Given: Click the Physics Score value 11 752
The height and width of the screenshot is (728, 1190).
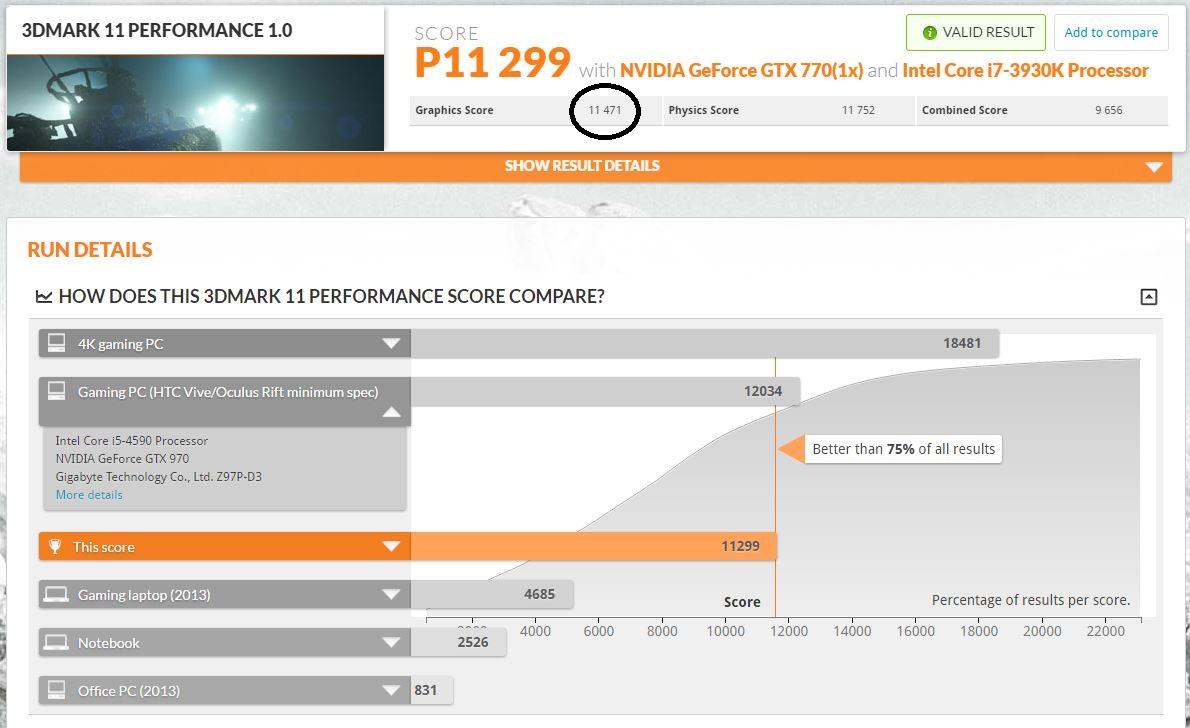Looking at the screenshot, I should (858, 110).
